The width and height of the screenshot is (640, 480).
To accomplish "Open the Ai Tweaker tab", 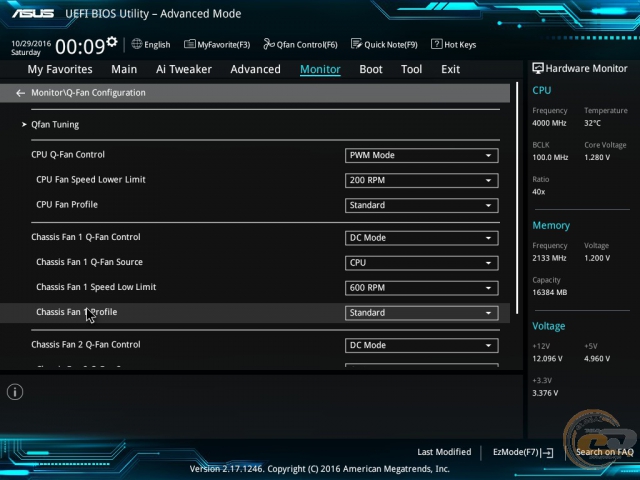I will tap(184, 69).
